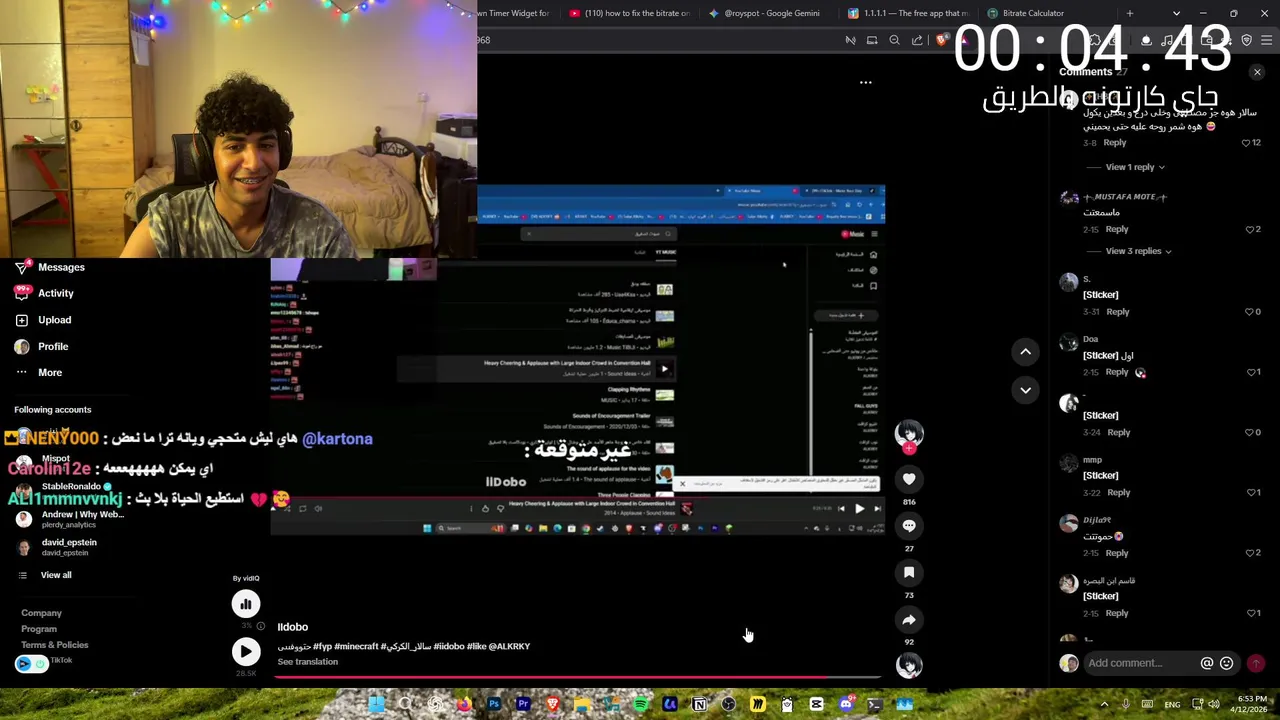
Task: Click View all following accounts
Action: [x=45, y=575]
